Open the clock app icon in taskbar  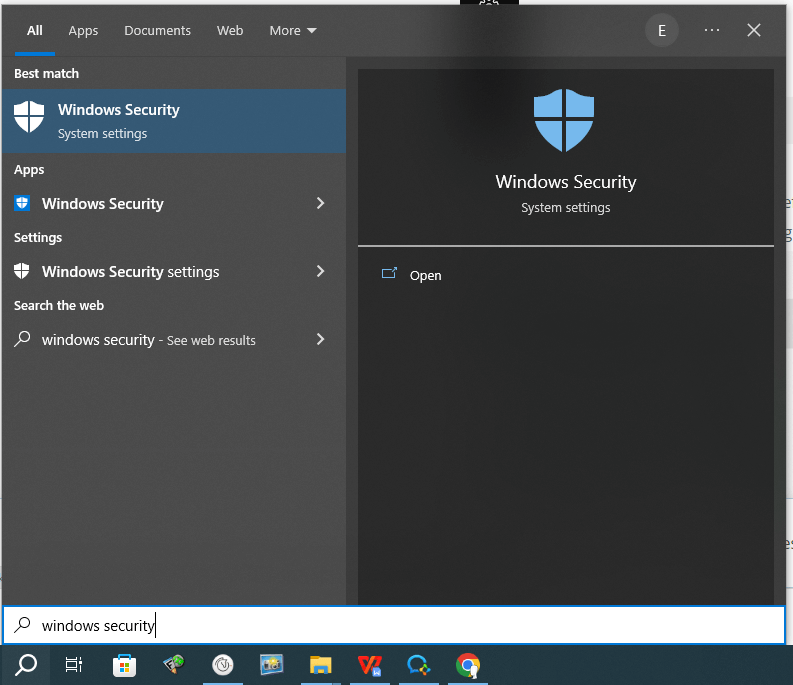(222, 665)
